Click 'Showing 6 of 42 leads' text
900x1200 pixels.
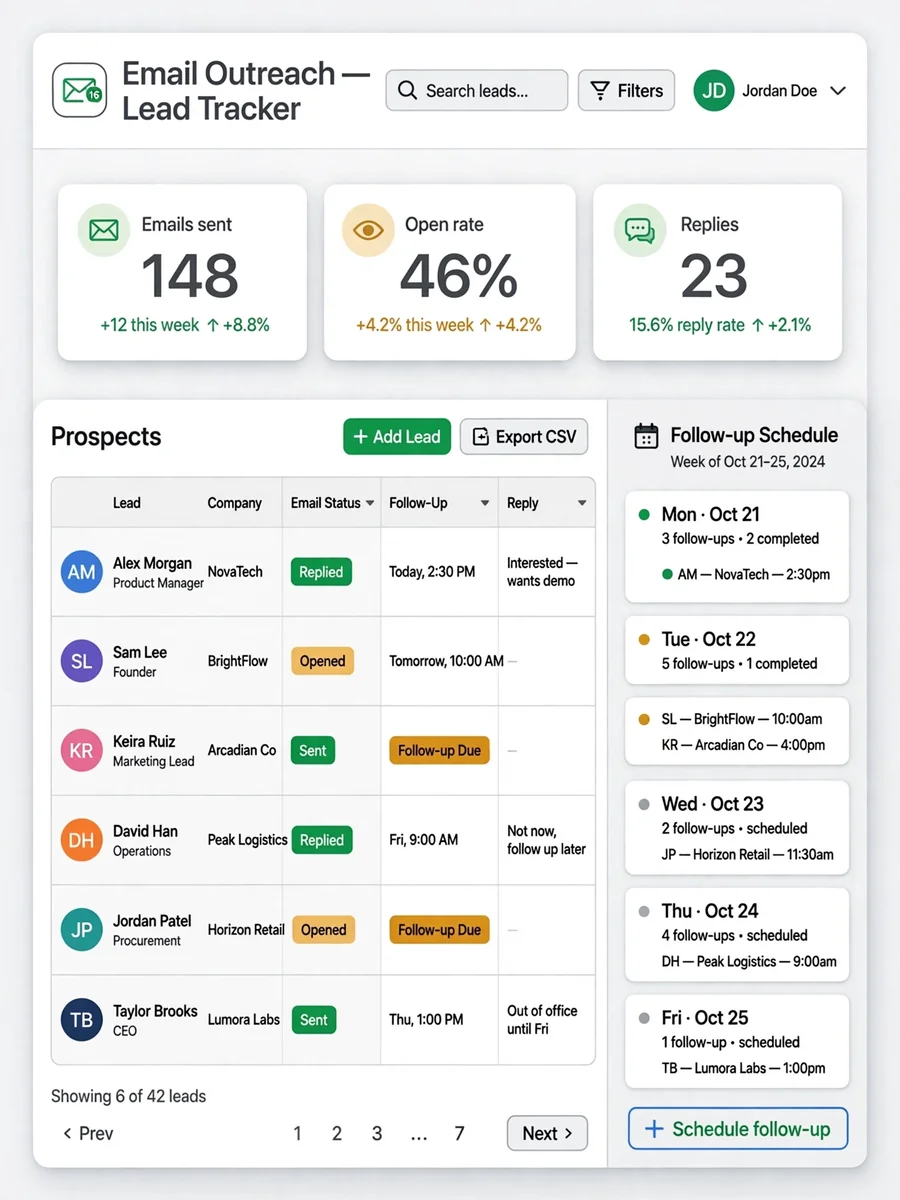point(128,1096)
